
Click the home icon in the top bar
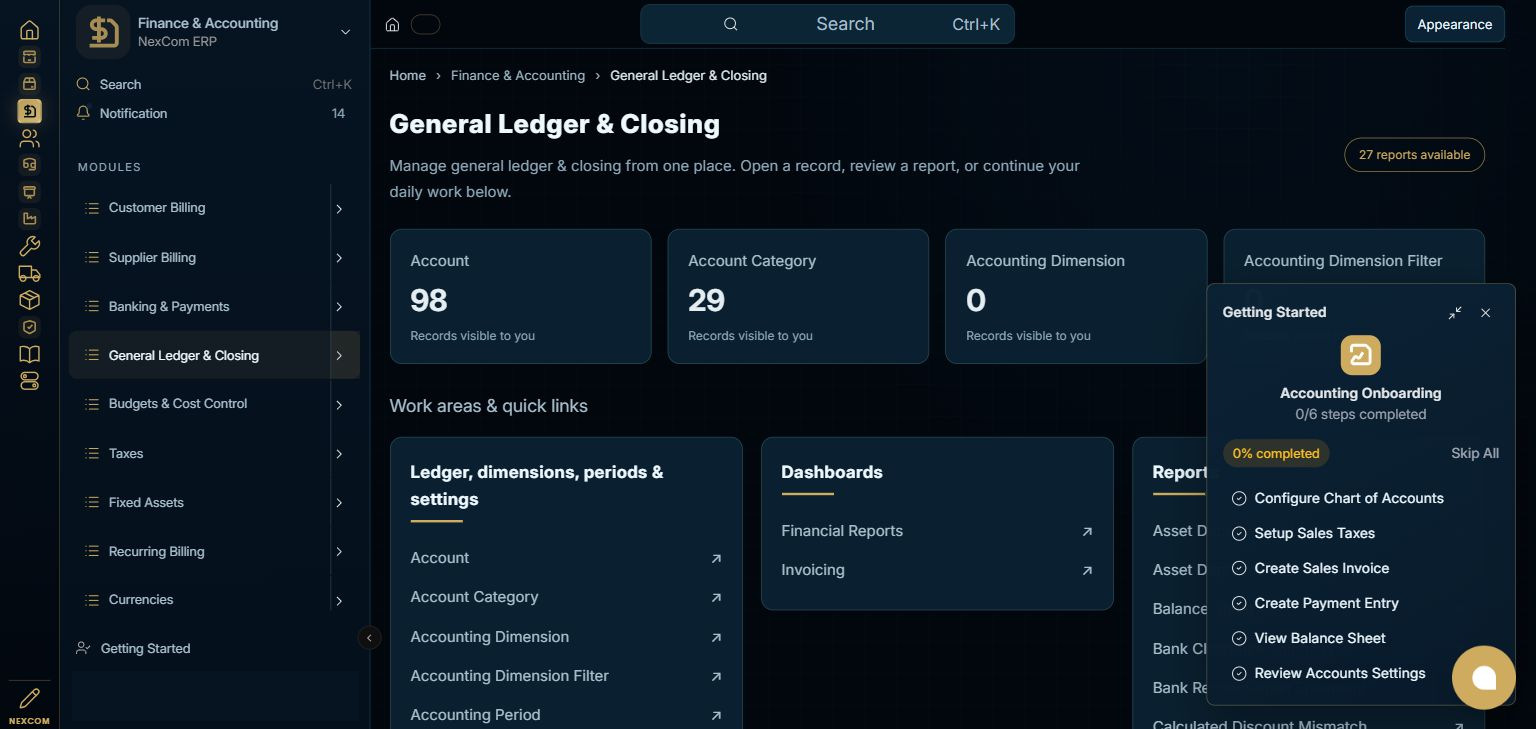point(393,24)
